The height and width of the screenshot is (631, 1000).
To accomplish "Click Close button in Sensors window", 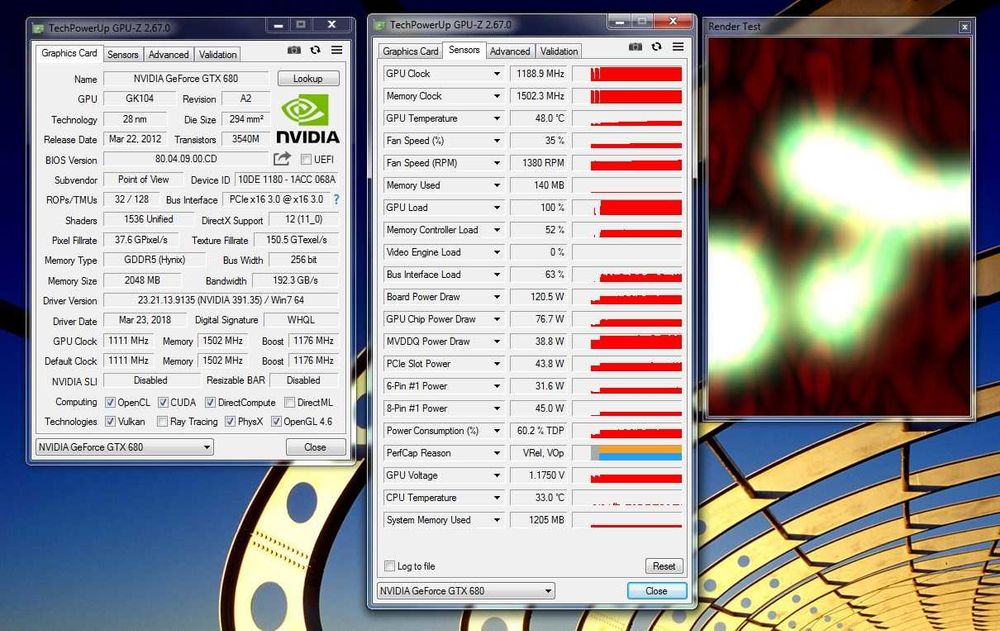I will [x=656, y=591].
